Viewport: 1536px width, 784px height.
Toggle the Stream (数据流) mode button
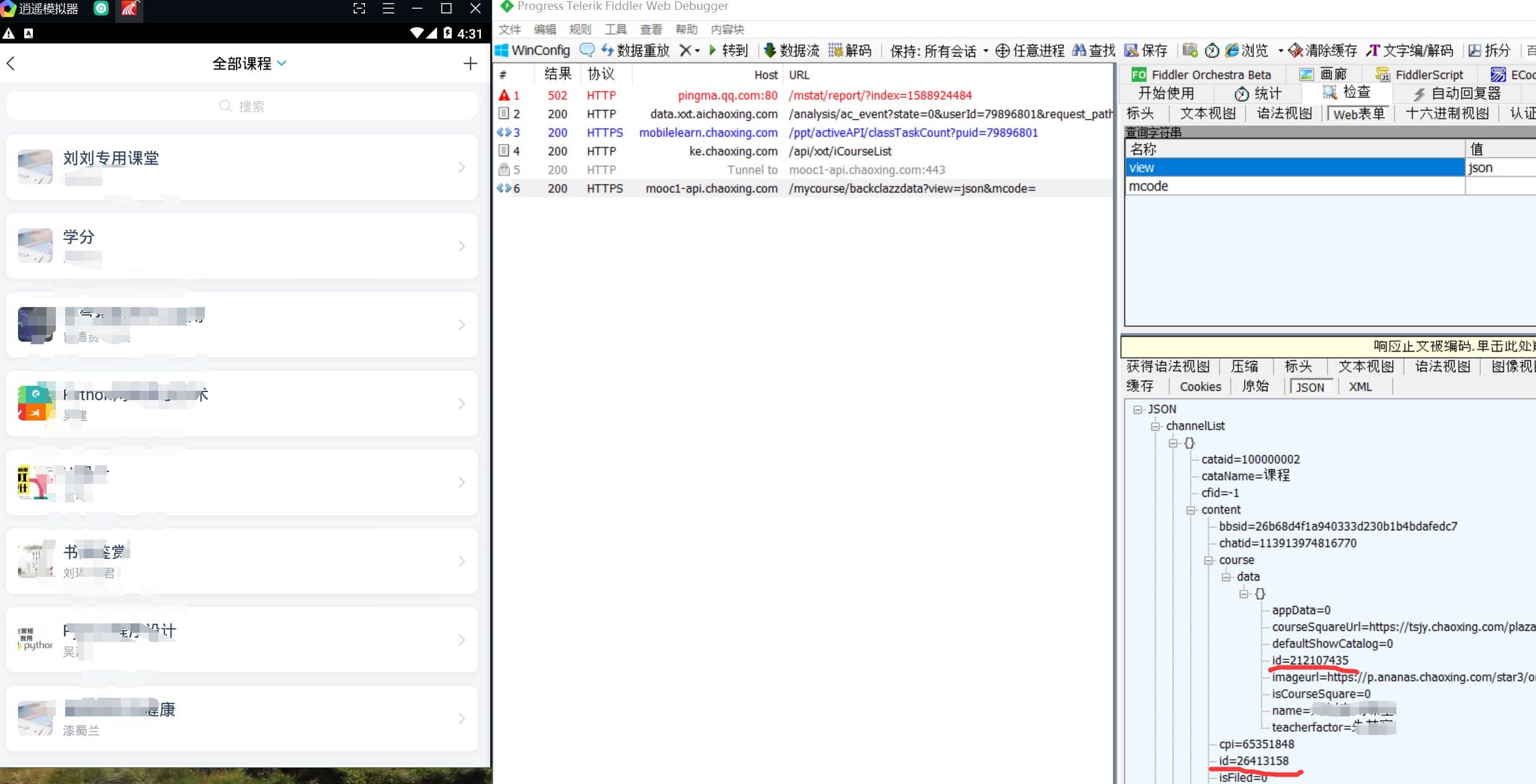(792, 50)
